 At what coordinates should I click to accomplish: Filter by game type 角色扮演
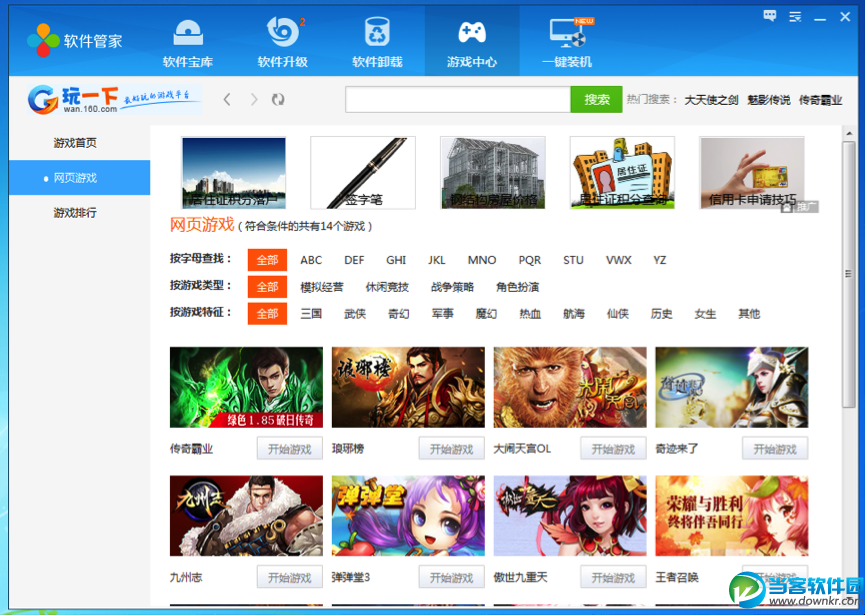pos(517,287)
